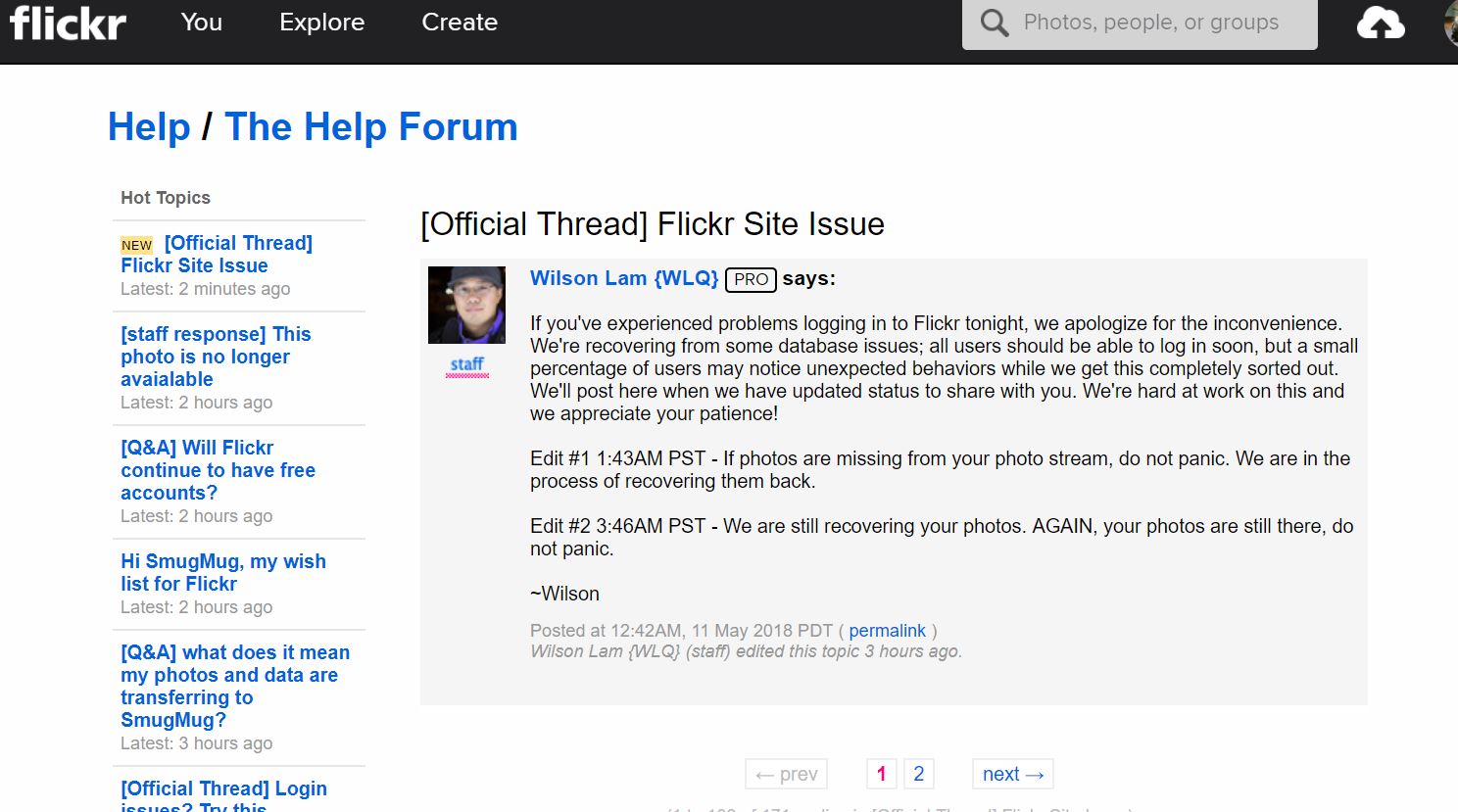Viewport: 1458px width, 812px height.
Task: Open 'This photo is no longer avaialable' topic
Action: tap(216, 357)
